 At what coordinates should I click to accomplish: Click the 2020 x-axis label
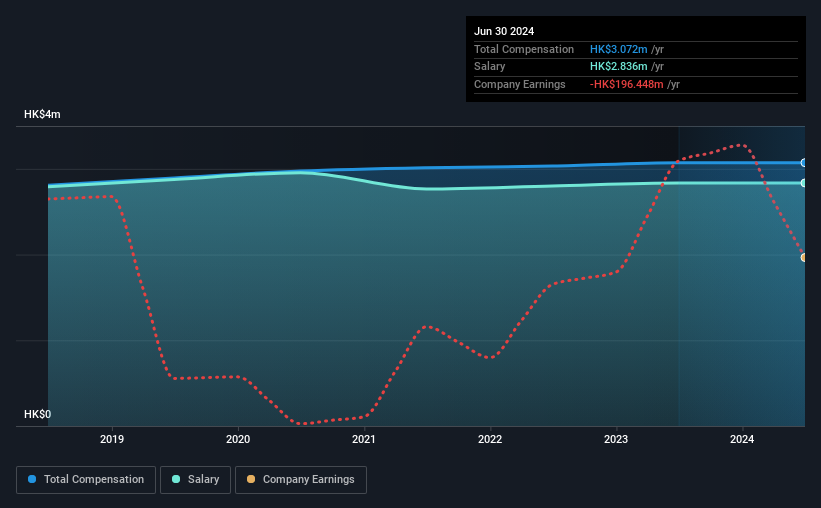(x=238, y=439)
